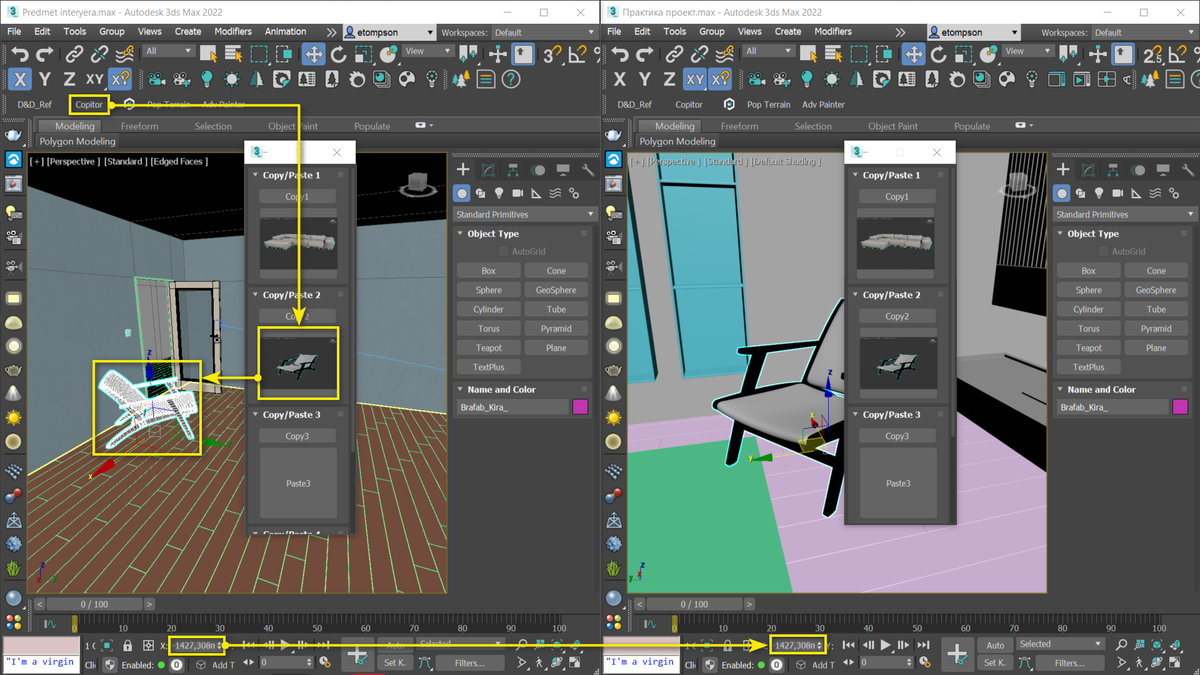Open the Tools menu
Image resolution: width=1200 pixels, height=675 pixels.
pos(74,31)
